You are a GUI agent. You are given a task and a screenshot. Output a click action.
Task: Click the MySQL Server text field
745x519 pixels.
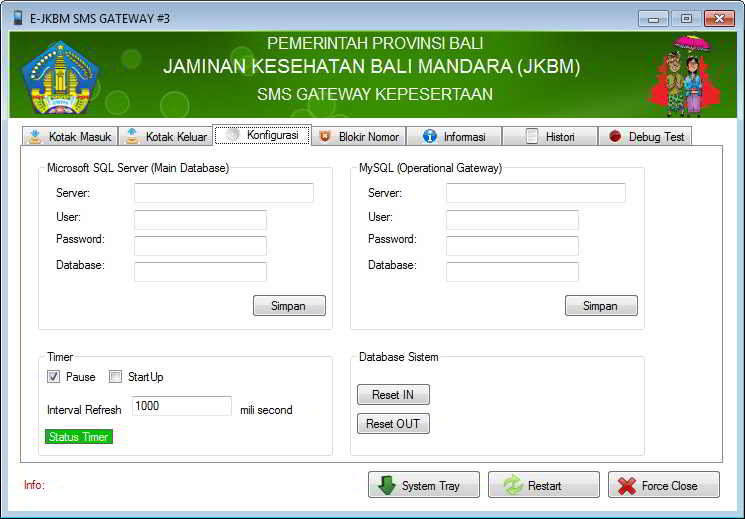535,193
